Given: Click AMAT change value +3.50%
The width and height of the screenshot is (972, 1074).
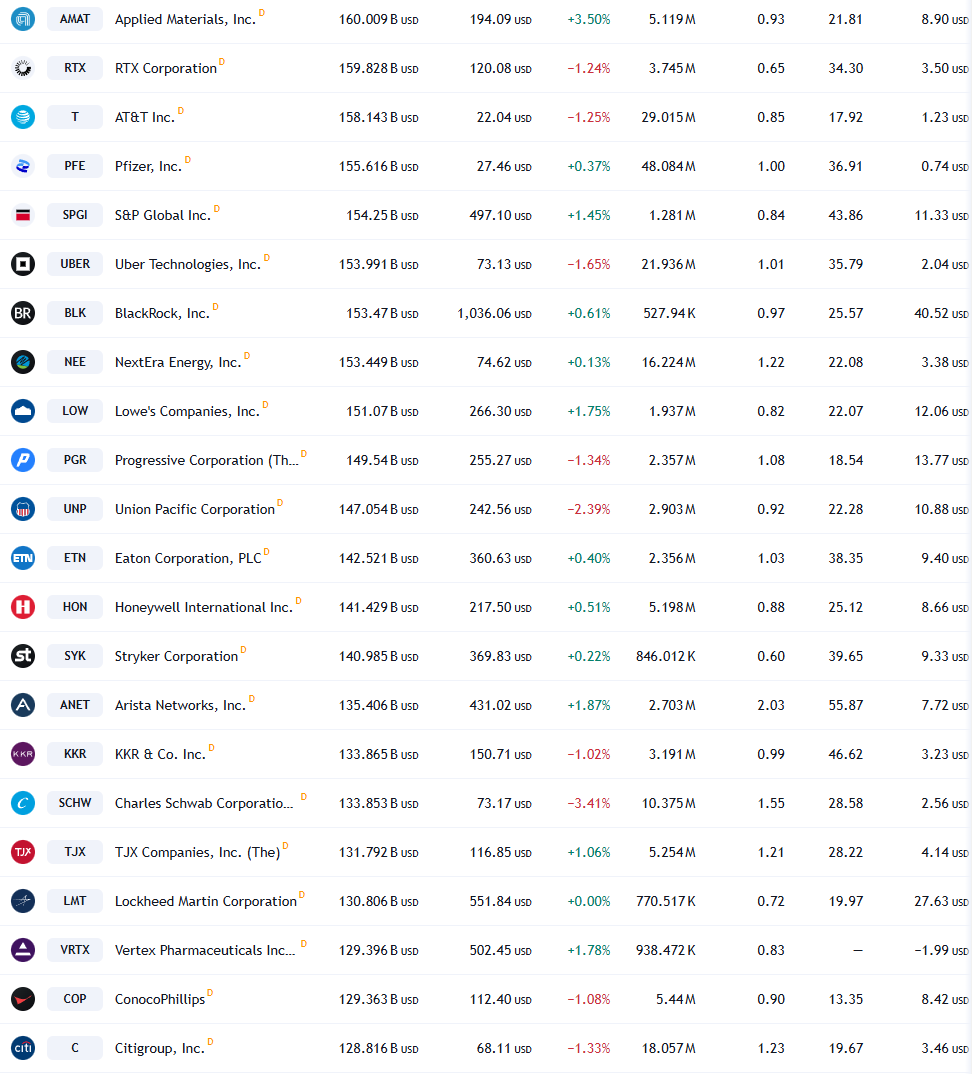Looking at the screenshot, I should [x=588, y=20].
